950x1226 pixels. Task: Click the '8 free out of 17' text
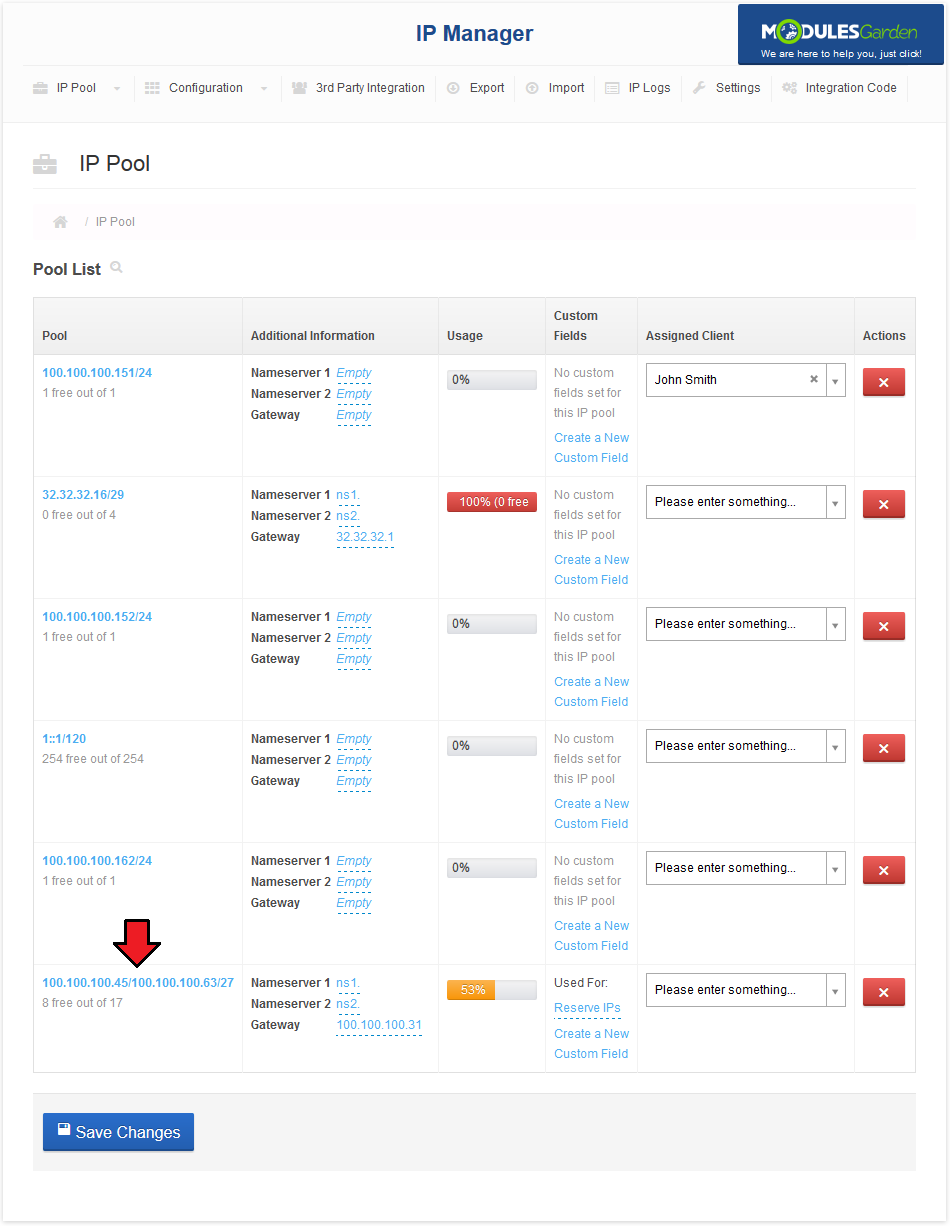coord(82,1003)
